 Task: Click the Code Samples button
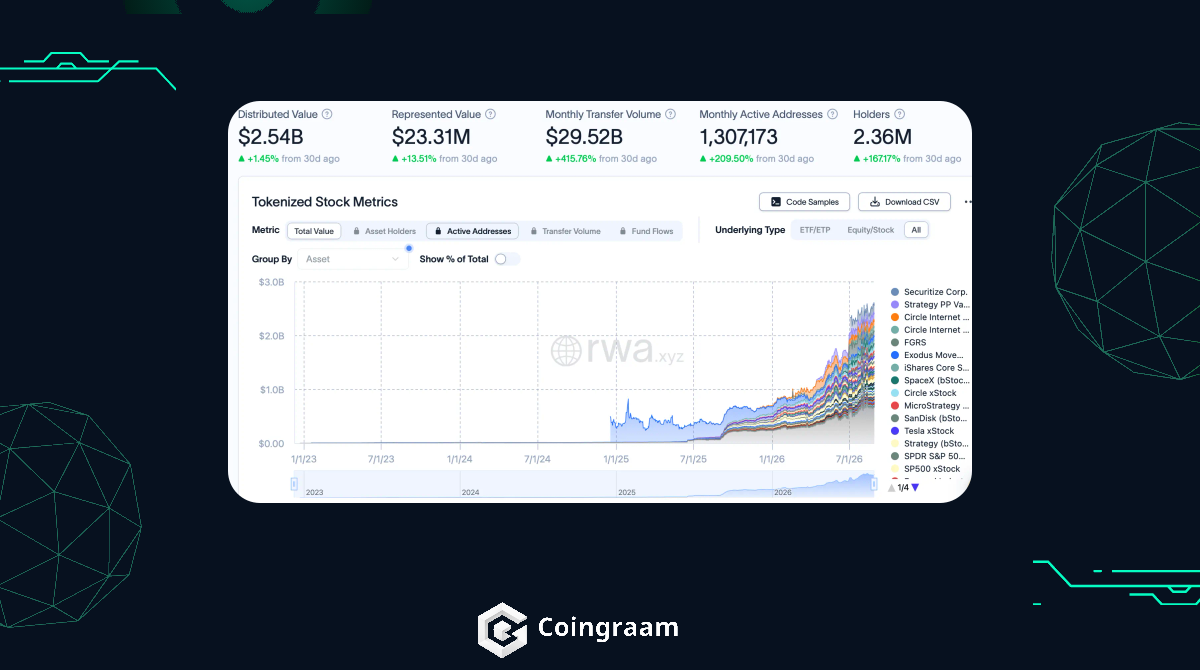805,202
